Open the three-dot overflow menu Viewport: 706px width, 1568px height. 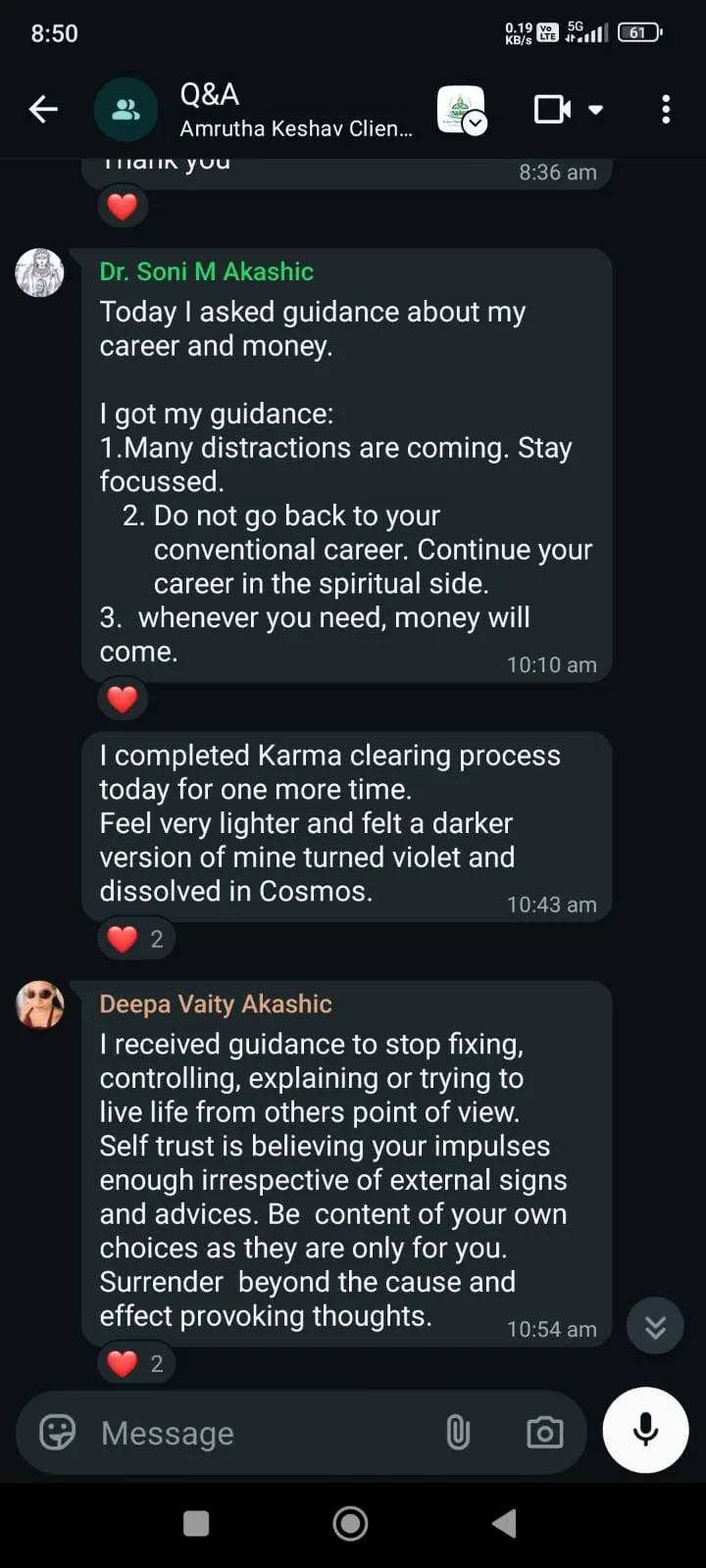666,109
